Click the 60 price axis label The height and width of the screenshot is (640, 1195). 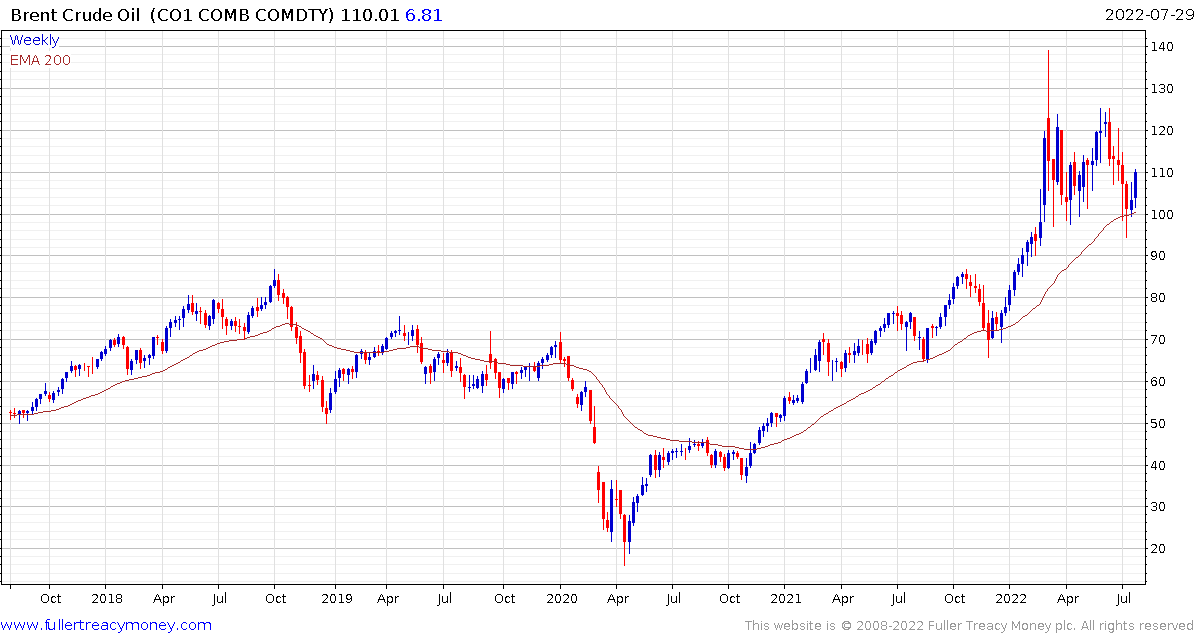pos(1159,382)
